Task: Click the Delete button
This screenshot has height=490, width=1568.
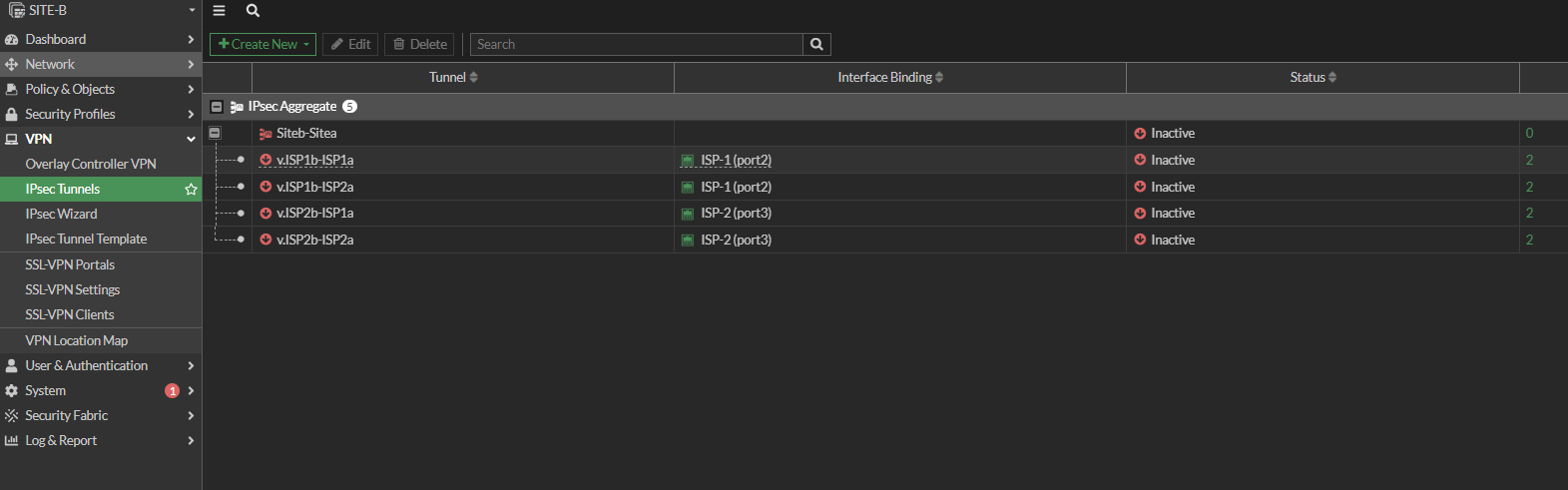Action: (x=419, y=44)
